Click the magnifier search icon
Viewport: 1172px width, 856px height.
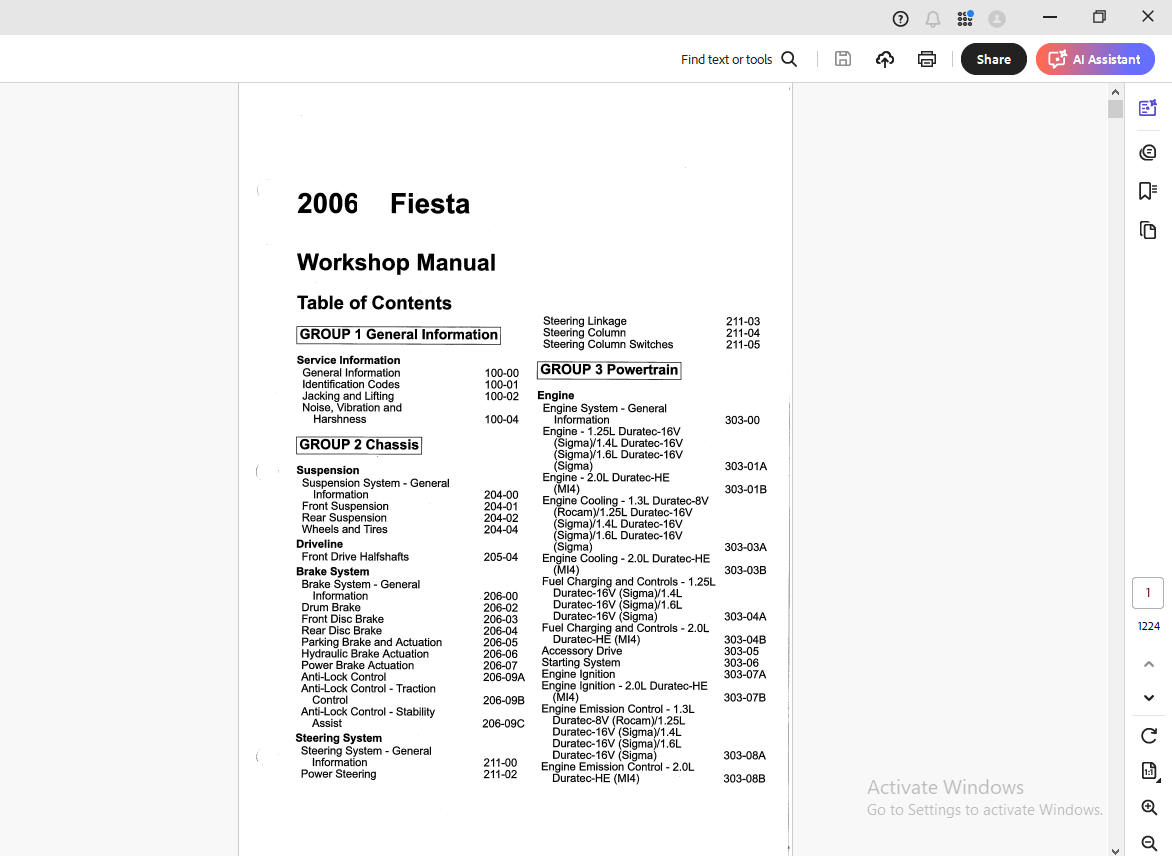(x=789, y=59)
